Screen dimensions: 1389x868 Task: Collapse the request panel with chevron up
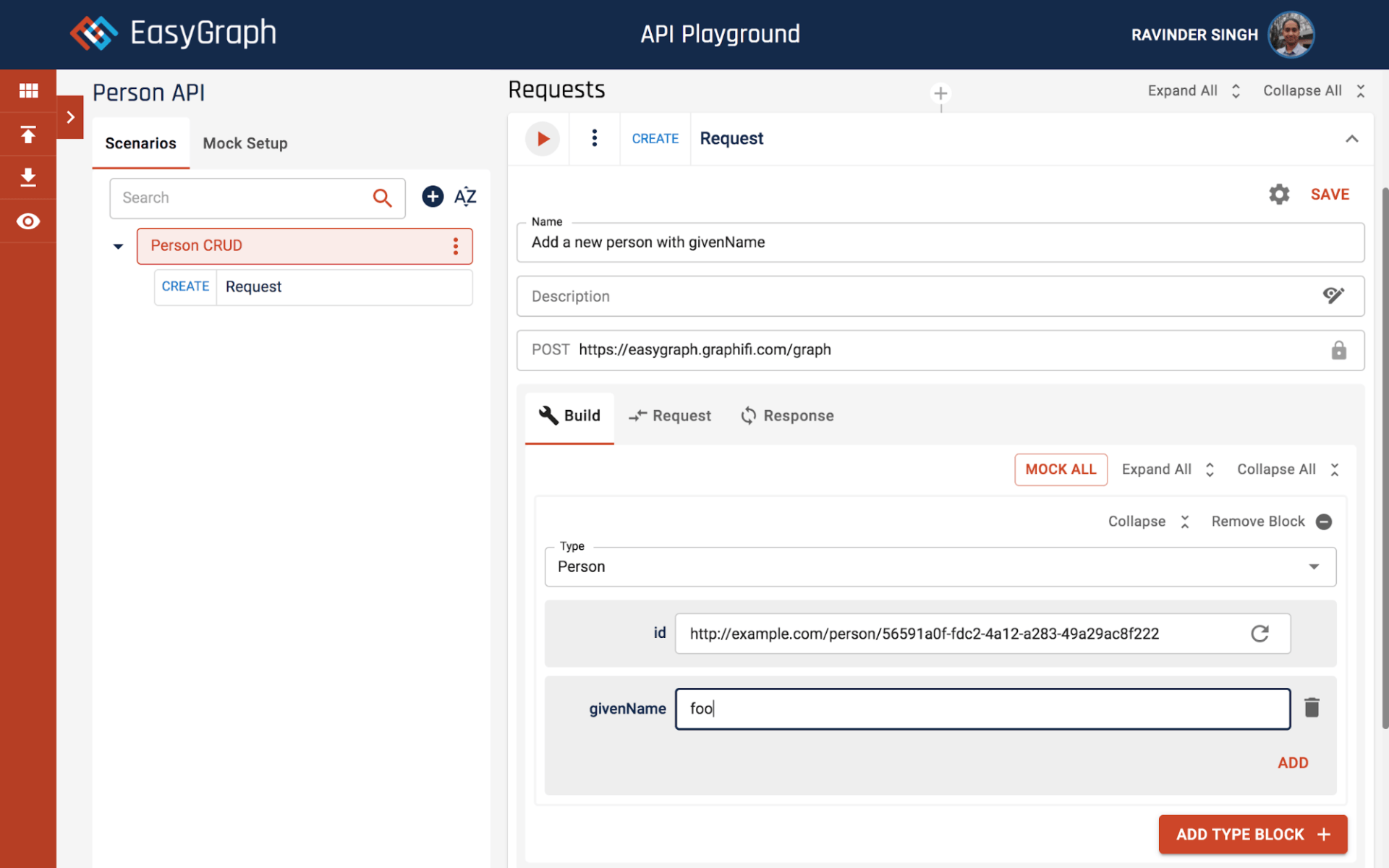(1351, 139)
